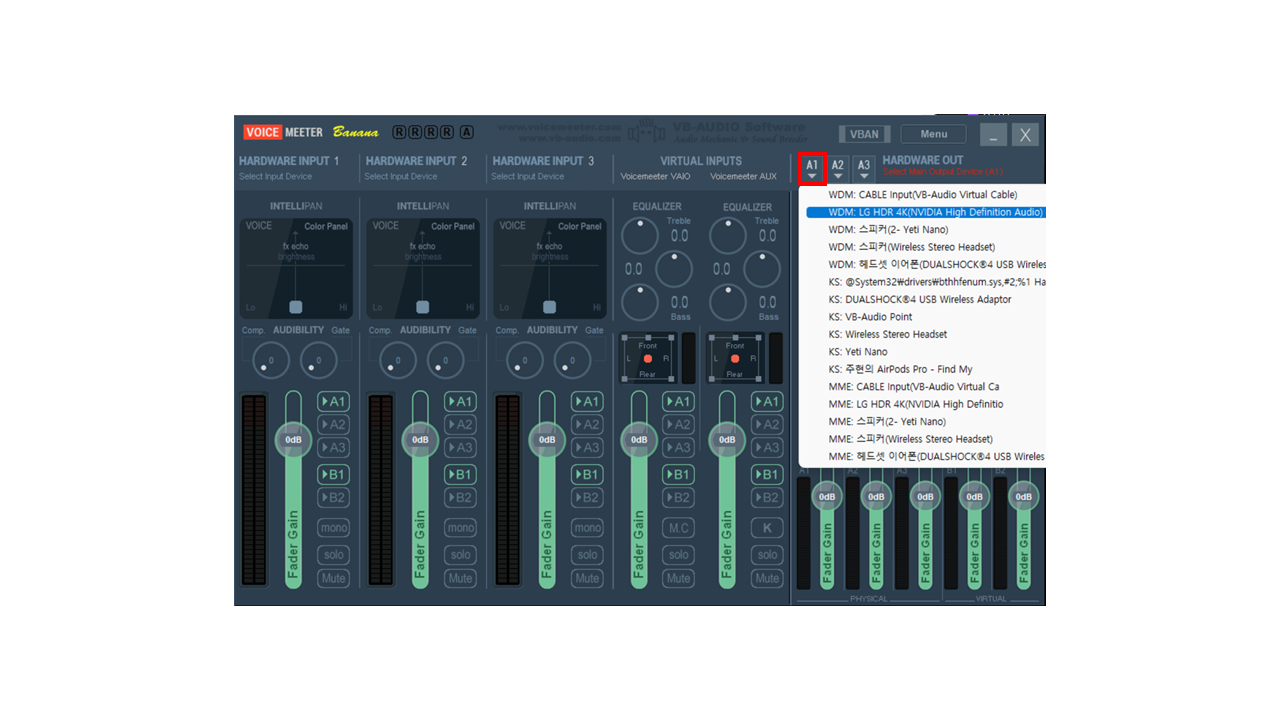This screenshot has width=1280, height=720.
Task: Solo the Hardware Input 1 strip
Action: [334, 554]
